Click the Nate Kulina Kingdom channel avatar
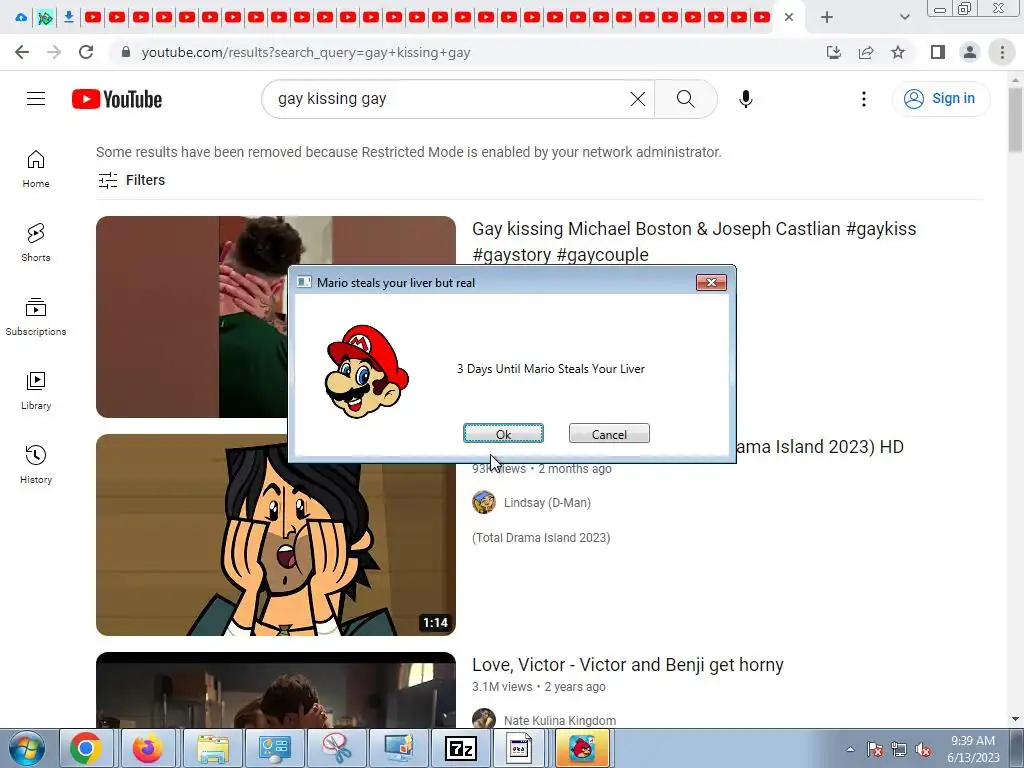 click(484, 718)
